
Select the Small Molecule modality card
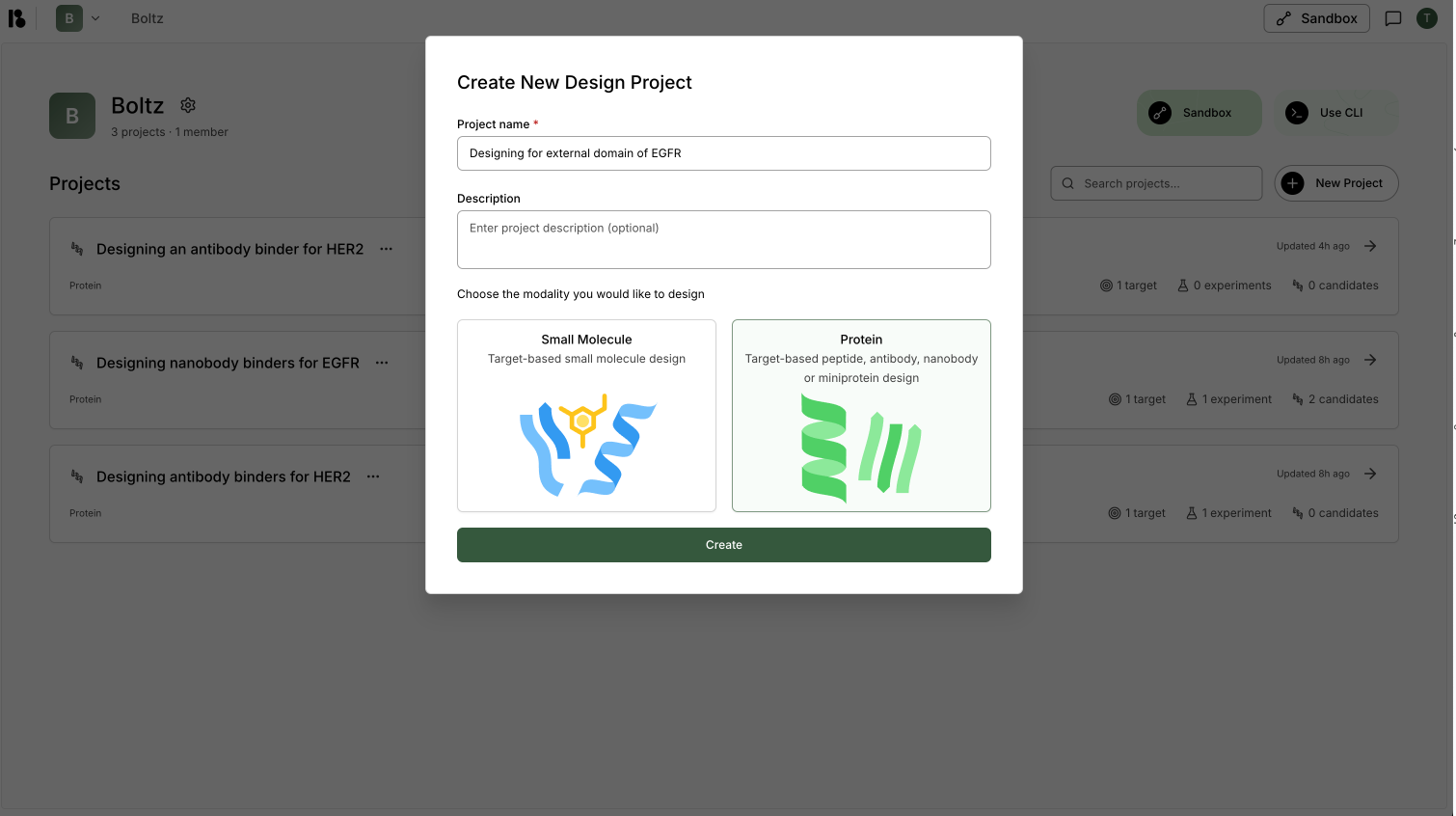[586, 416]
